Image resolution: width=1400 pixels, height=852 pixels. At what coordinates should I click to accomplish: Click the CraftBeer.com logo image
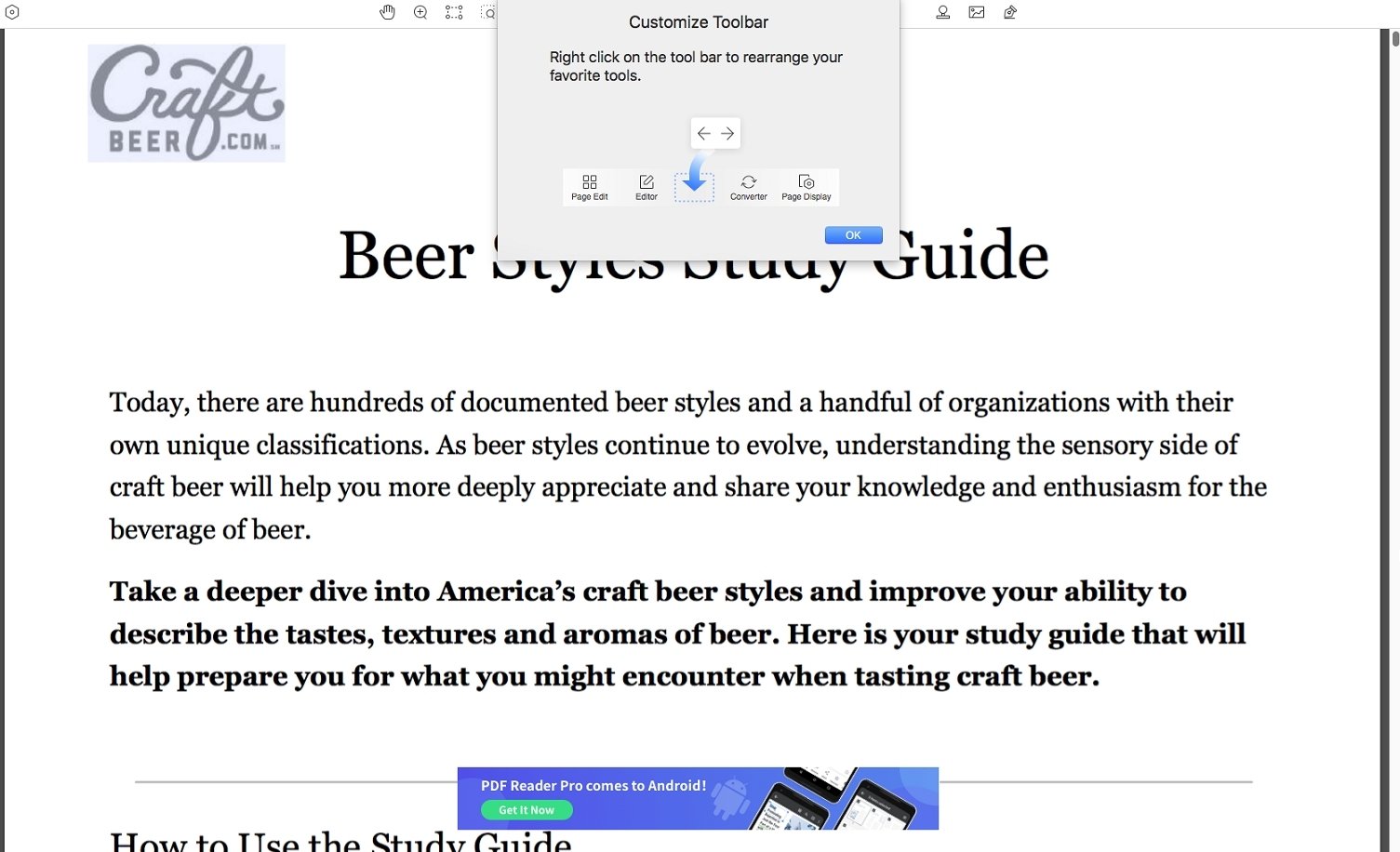coord(186,103)
